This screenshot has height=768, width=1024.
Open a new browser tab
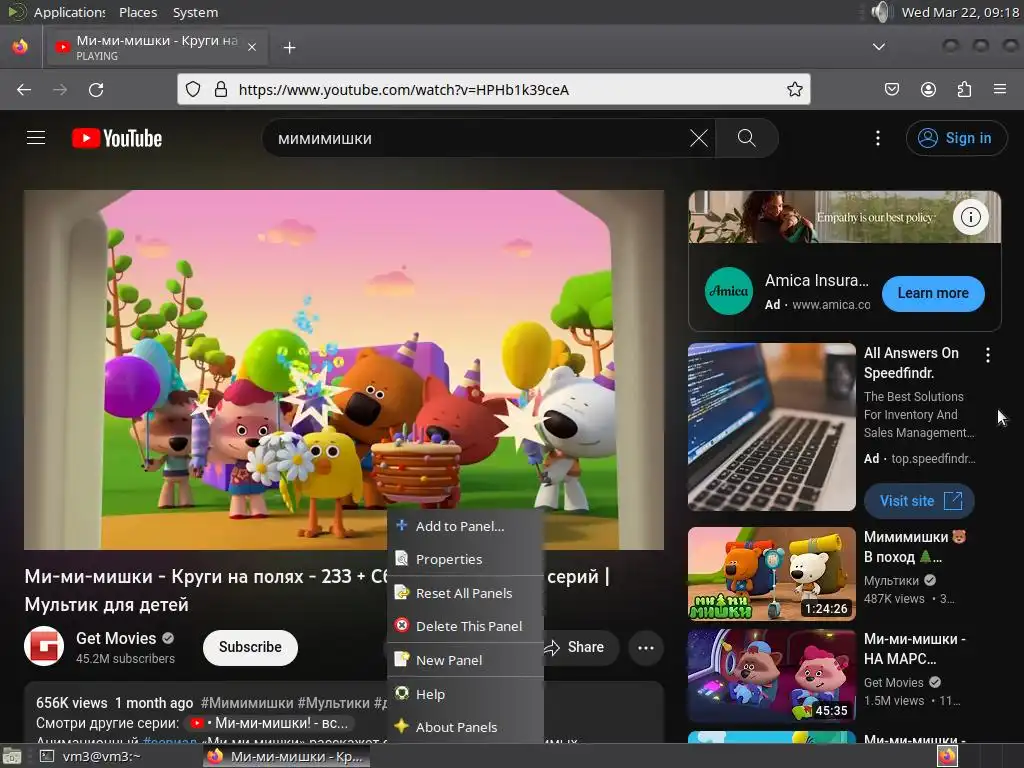click(289, 48)
